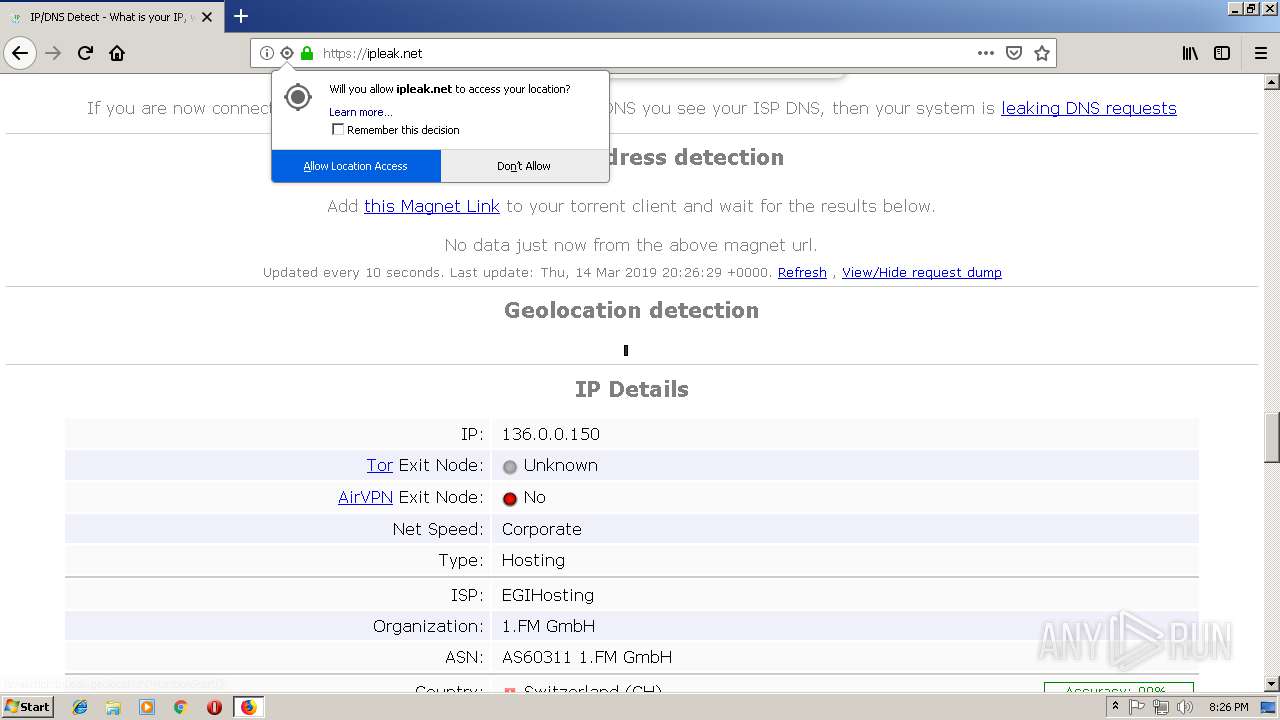Viewport: 1280px width, 720px height.
Task: Click Don't Allow location button
Action: (524, 166)
